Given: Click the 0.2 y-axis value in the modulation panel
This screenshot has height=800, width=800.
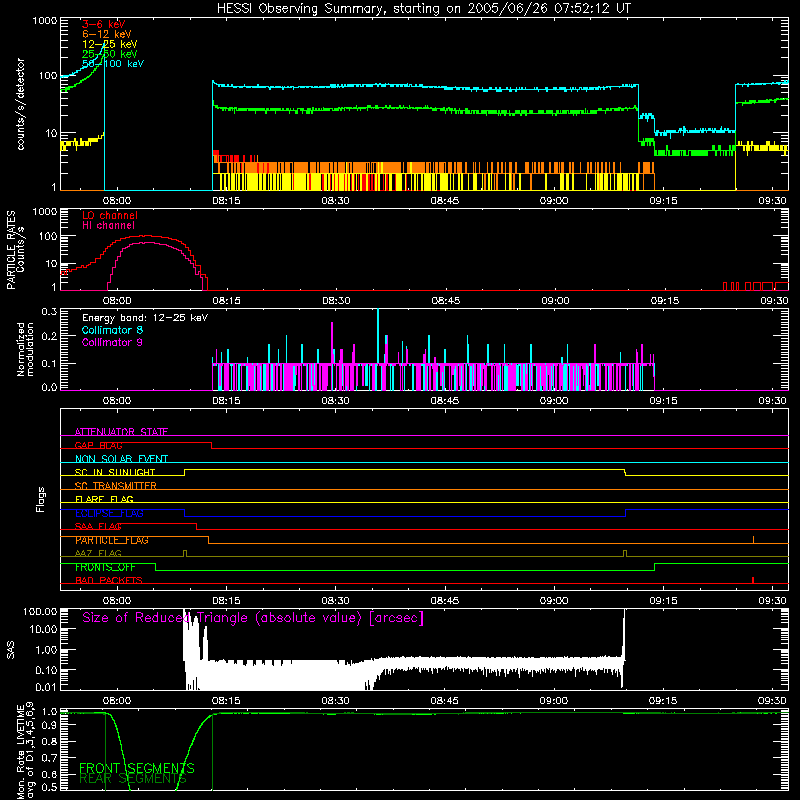Looking at the screenshot, I should tap(49, 336).
